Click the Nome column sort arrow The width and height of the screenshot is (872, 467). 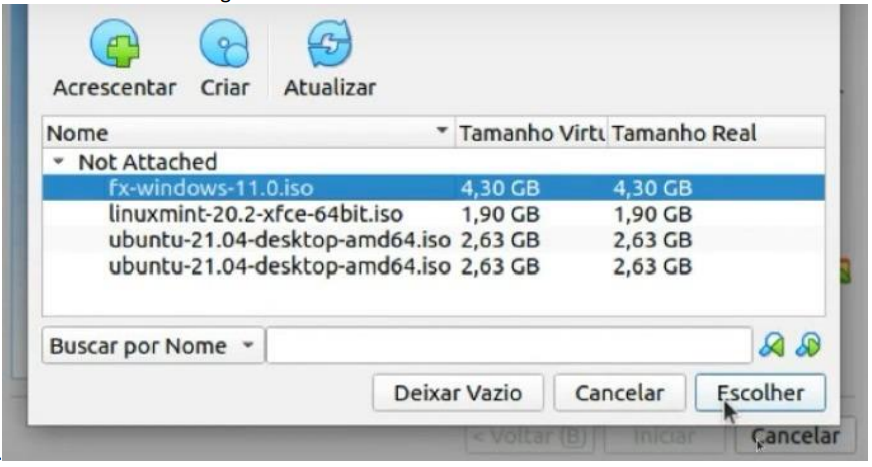pos(442,131)
